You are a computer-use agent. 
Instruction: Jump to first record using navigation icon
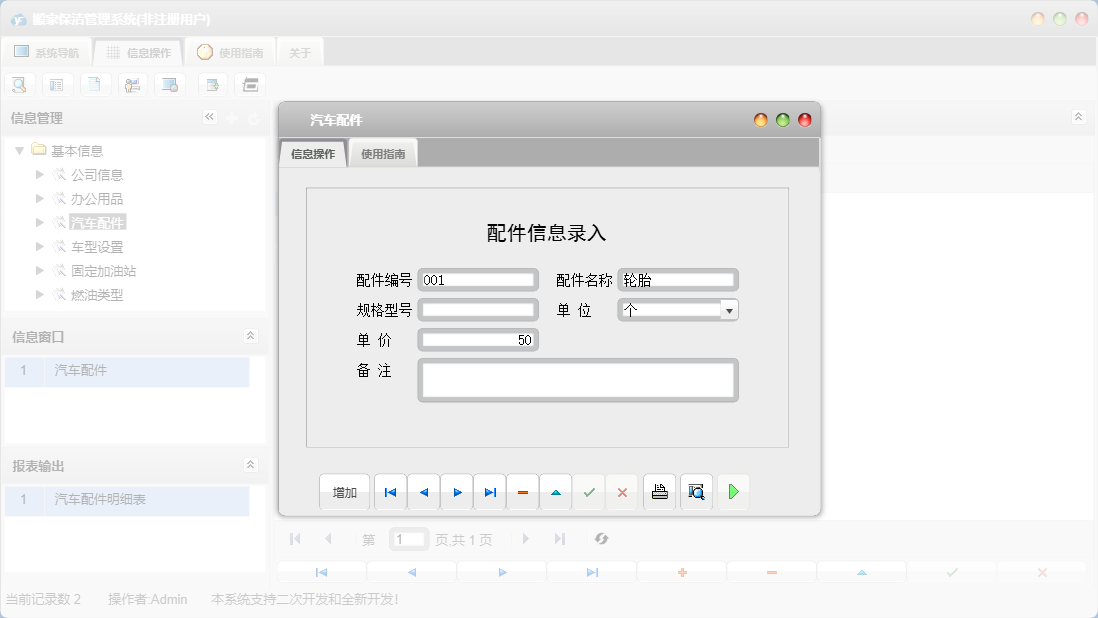tap(390, 491)
